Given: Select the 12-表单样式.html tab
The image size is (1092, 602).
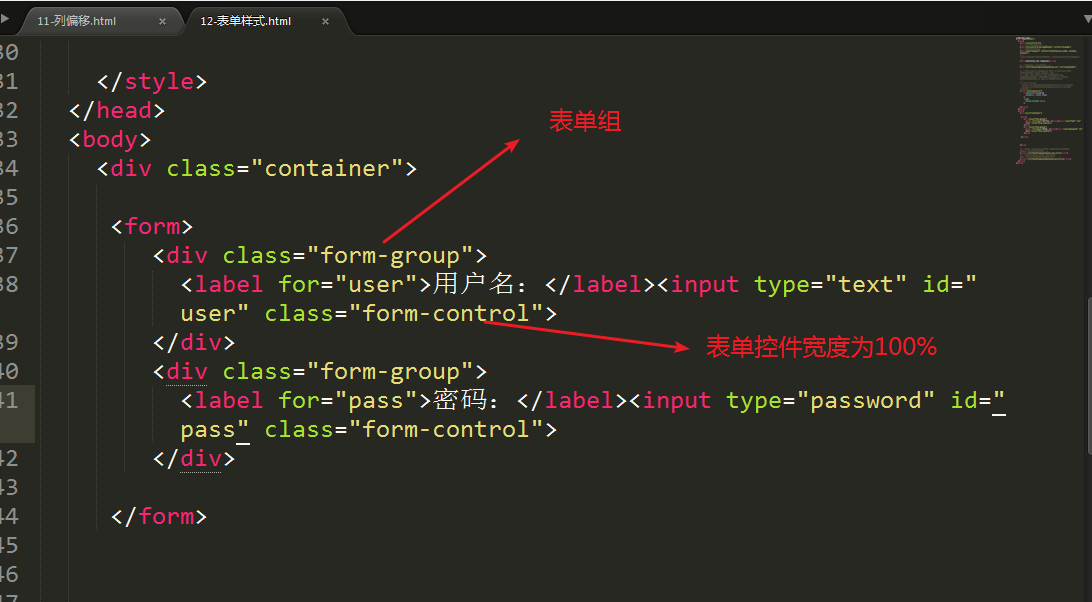Looking at the screenshot, I should 246,22.
